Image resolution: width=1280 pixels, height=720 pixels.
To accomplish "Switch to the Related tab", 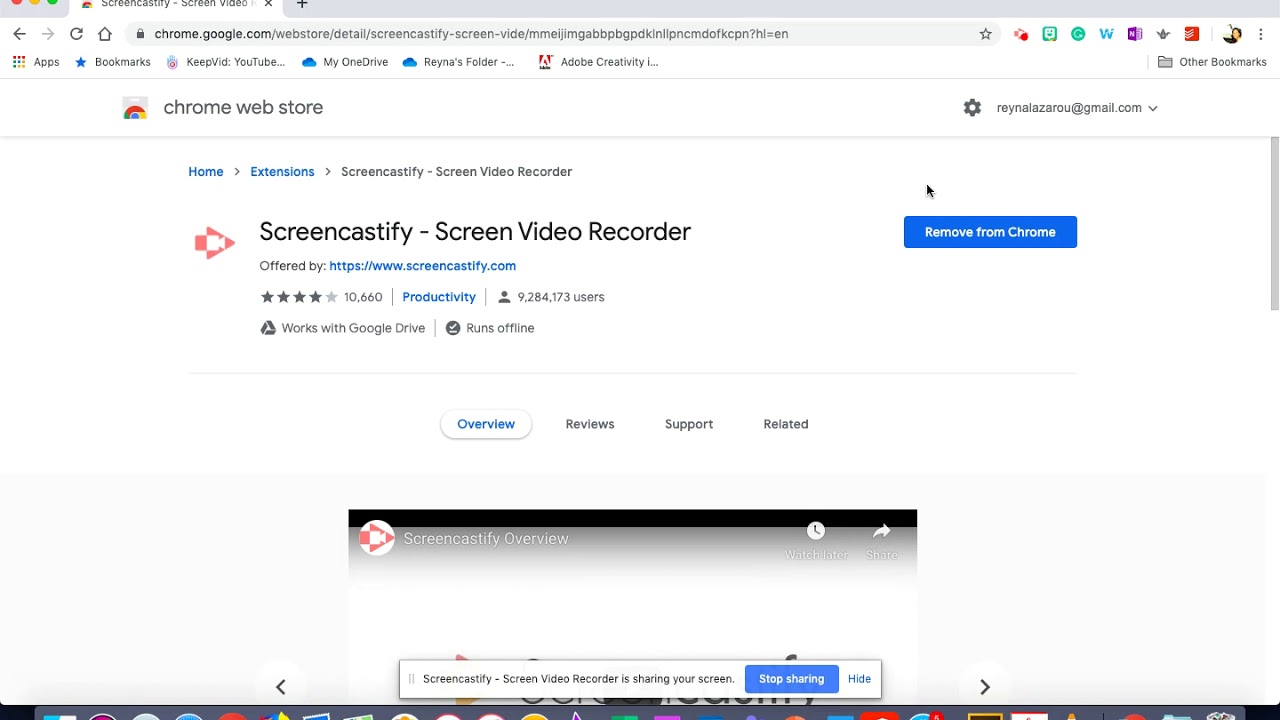I will pos(786,424).
